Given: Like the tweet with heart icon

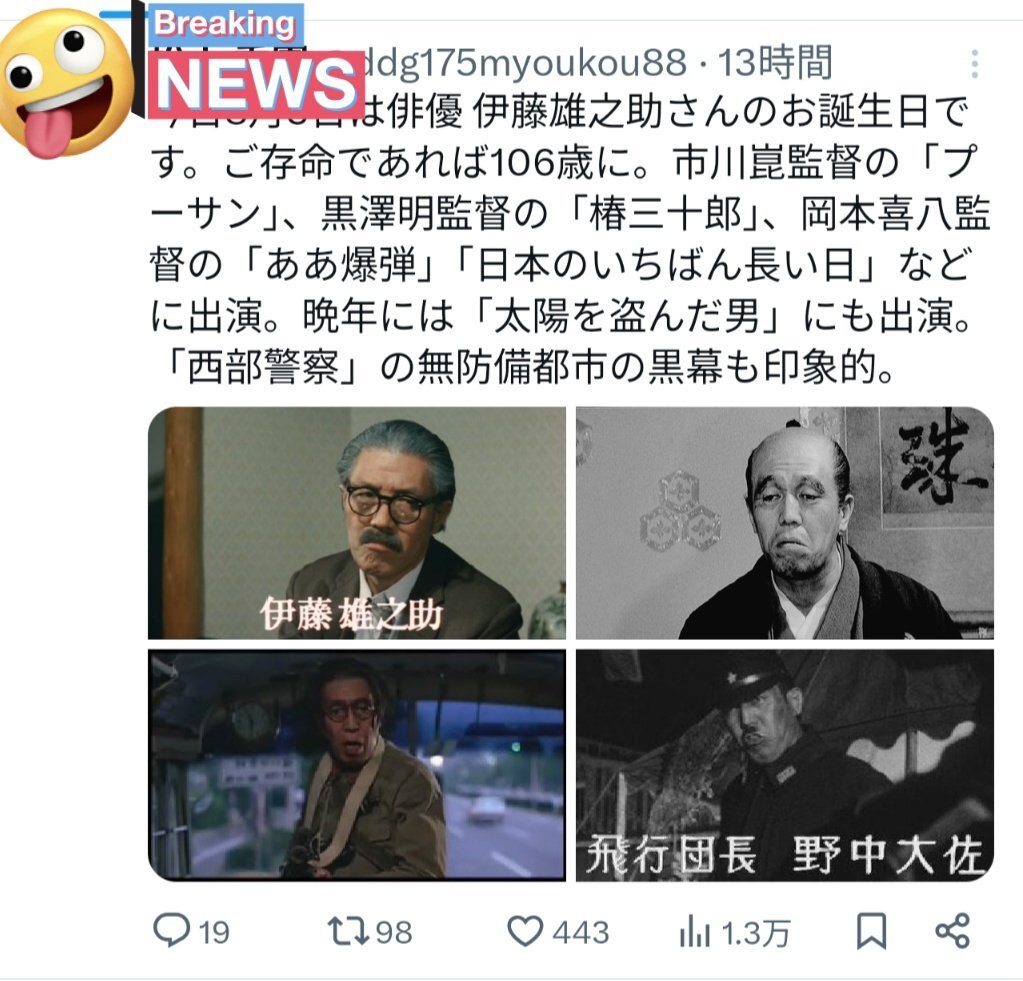Looking at the screenshot, I should (x=525, y=931).
